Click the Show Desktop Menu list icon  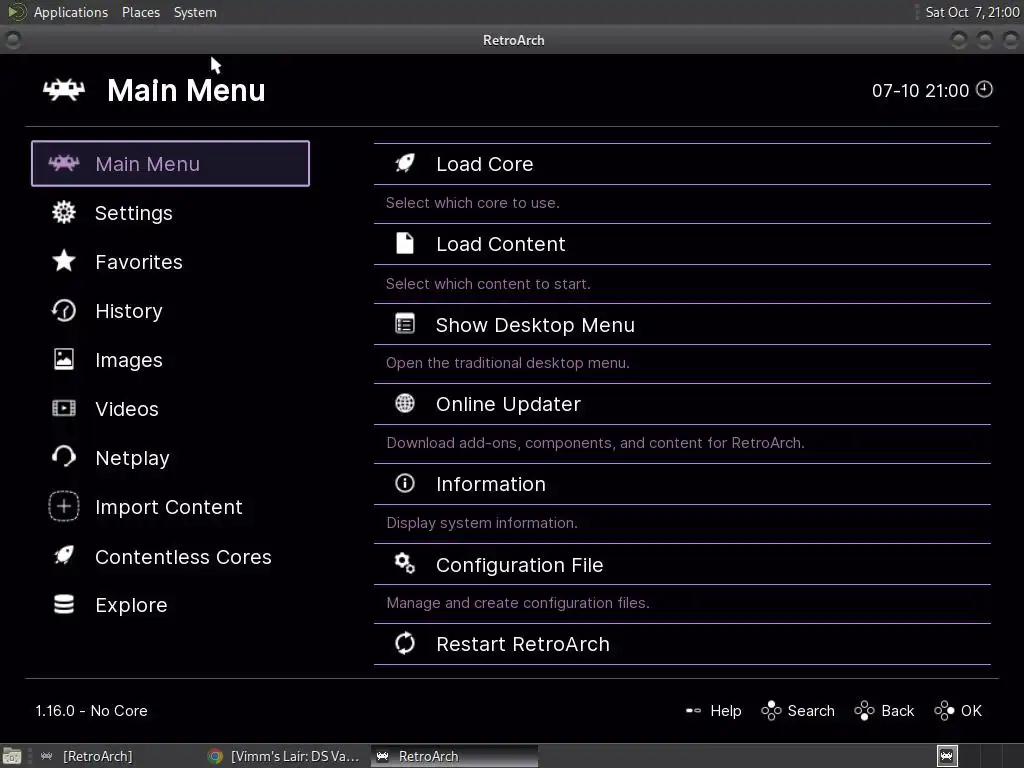pos(405,324)
